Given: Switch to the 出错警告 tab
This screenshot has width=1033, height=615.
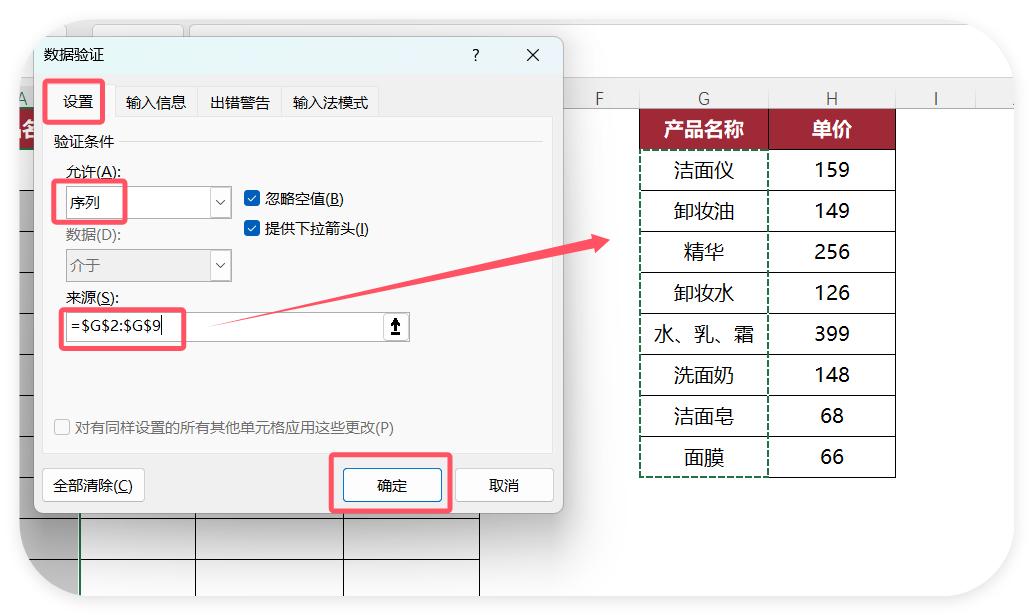Looking at the screenshot, I should pyautogui.click(x=240, y=103).
